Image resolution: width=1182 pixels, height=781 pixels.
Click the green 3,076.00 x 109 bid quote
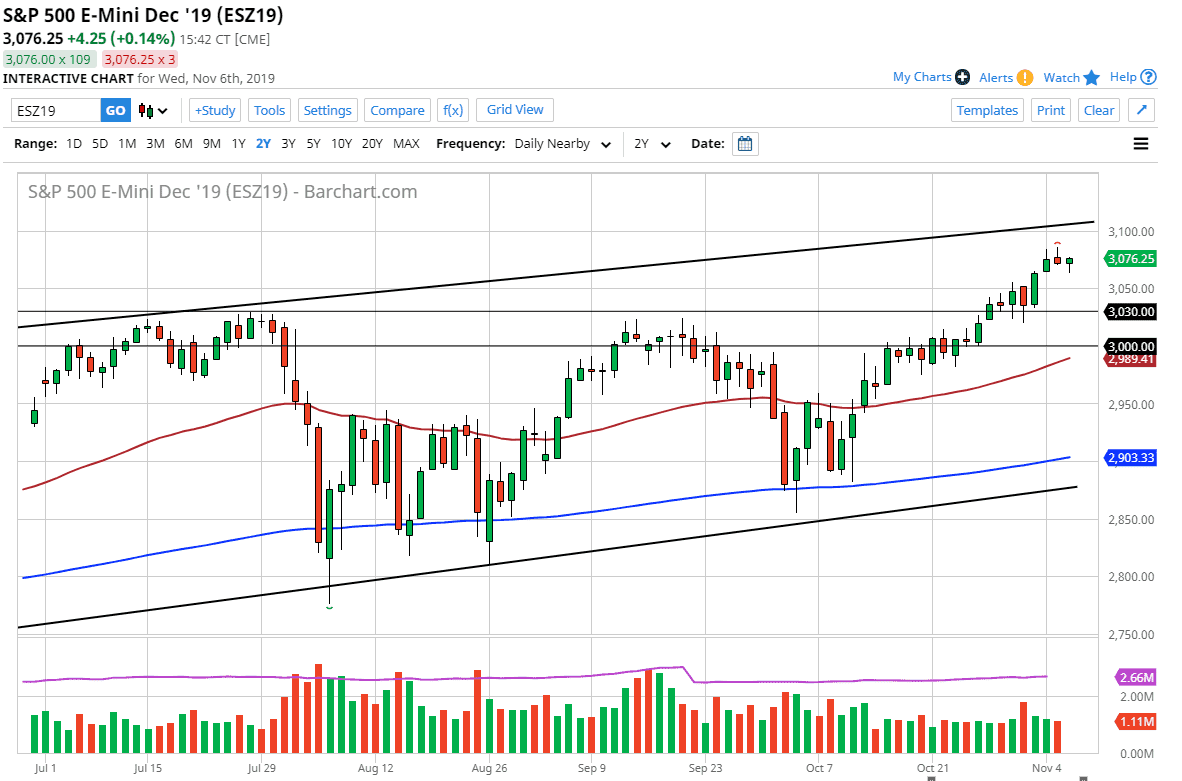pyautogui.click(x=49, y=60)
